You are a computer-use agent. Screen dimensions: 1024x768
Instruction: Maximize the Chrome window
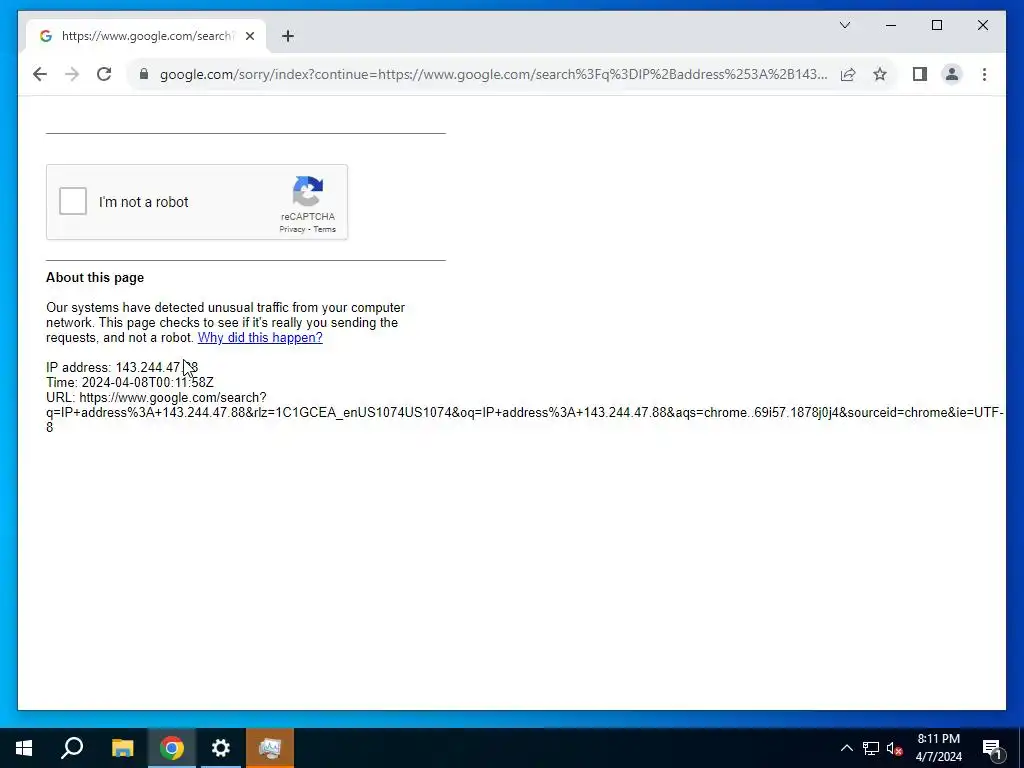[936, 25]
